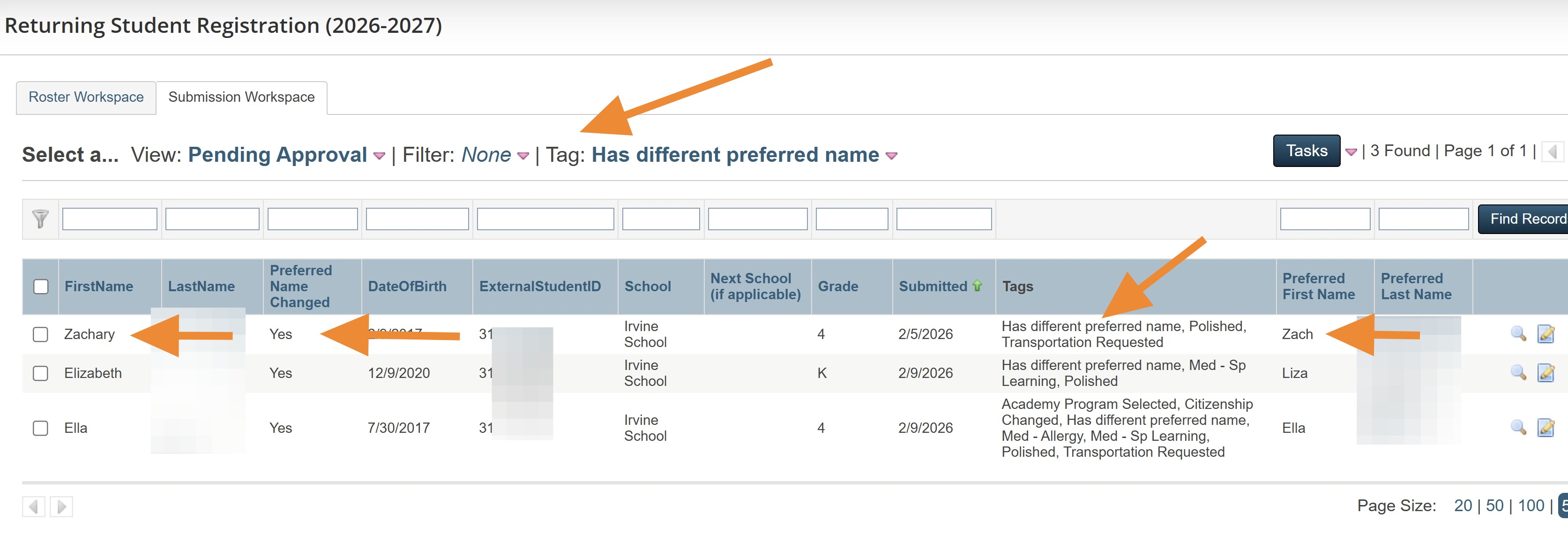Expand the Pending Approval view dropdown
The image size is (1568, 536).
click(x=379, y=156)
